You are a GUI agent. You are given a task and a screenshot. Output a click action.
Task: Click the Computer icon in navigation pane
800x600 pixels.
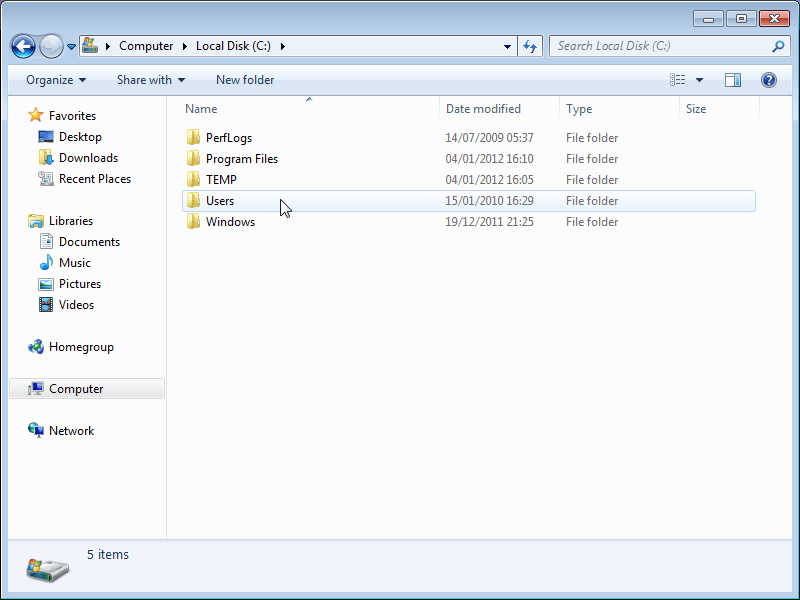tap(36, 389)
